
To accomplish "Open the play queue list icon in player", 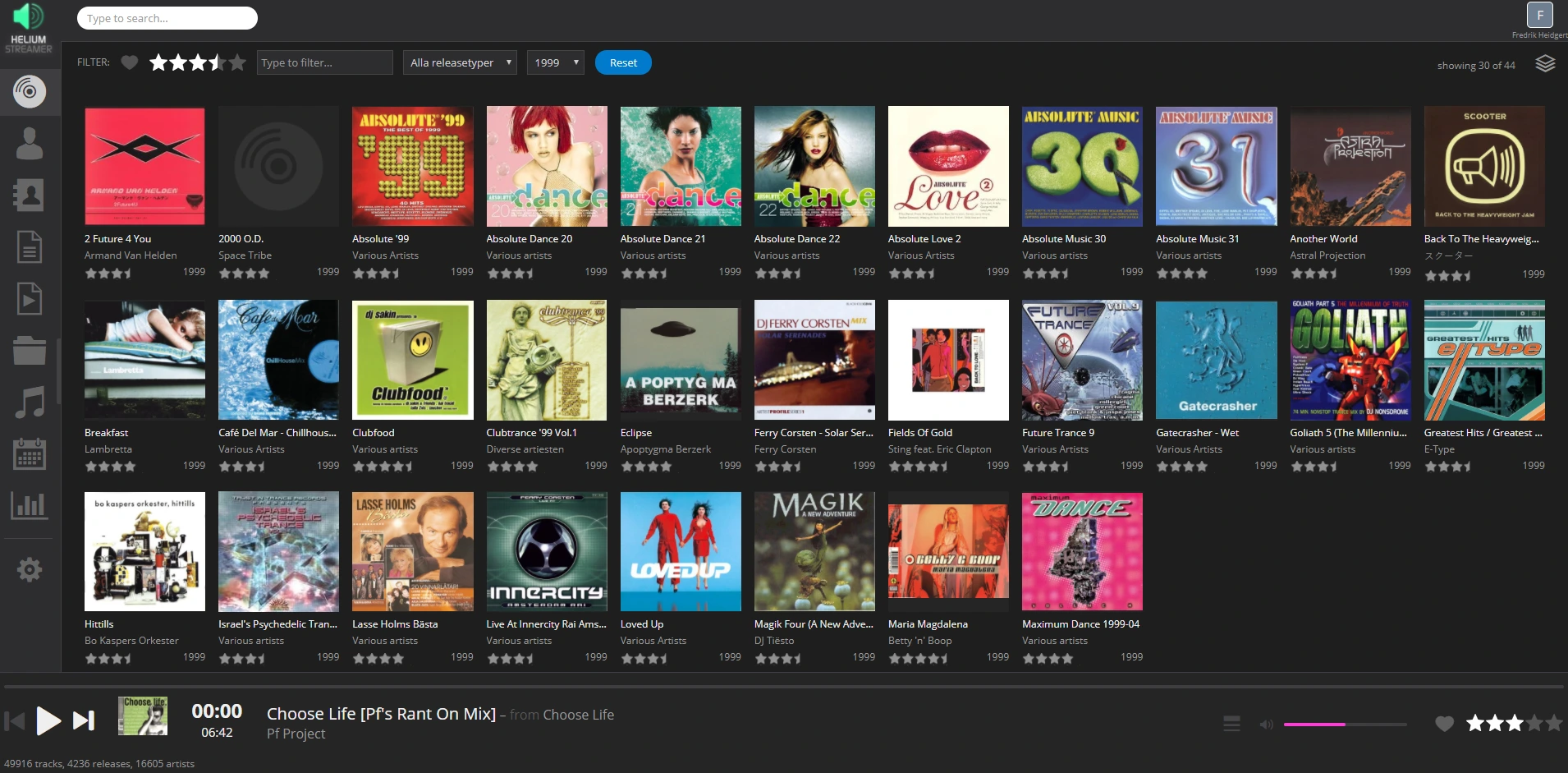I will [x=1231, y=723].
